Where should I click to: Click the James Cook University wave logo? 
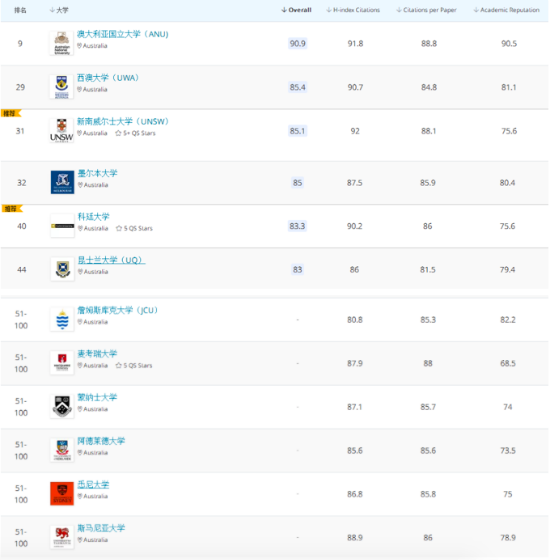[x=62, y=319]
